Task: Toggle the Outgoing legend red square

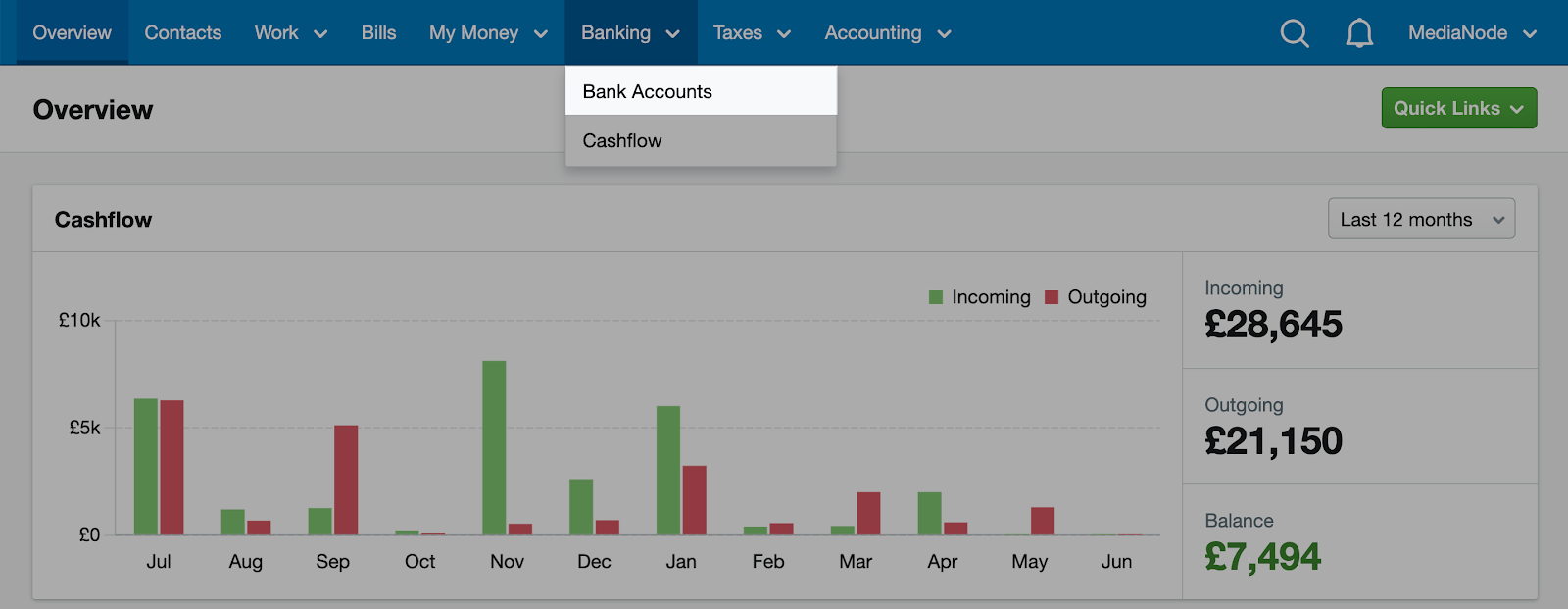Action: (x=1052, y=297)
